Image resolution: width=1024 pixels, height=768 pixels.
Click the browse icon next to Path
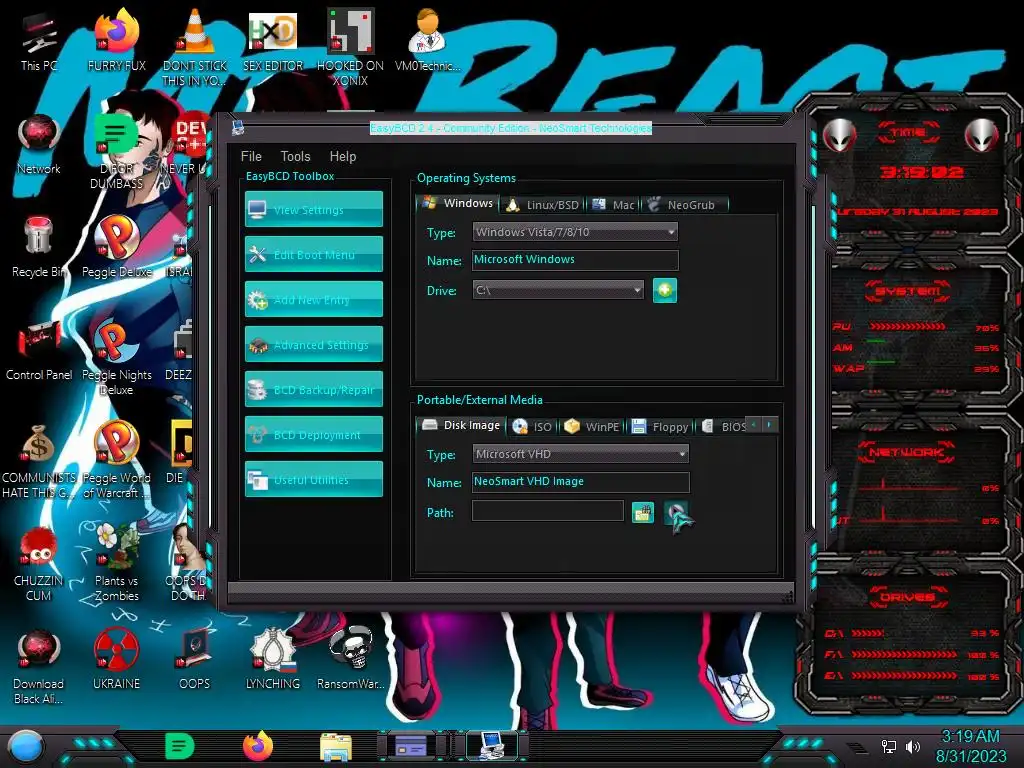tap(643, 513)
